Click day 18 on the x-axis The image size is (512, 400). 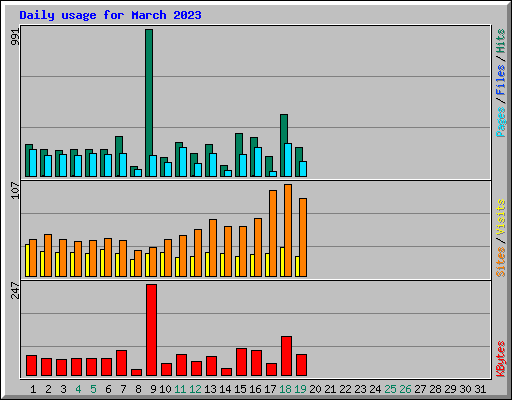285,389
